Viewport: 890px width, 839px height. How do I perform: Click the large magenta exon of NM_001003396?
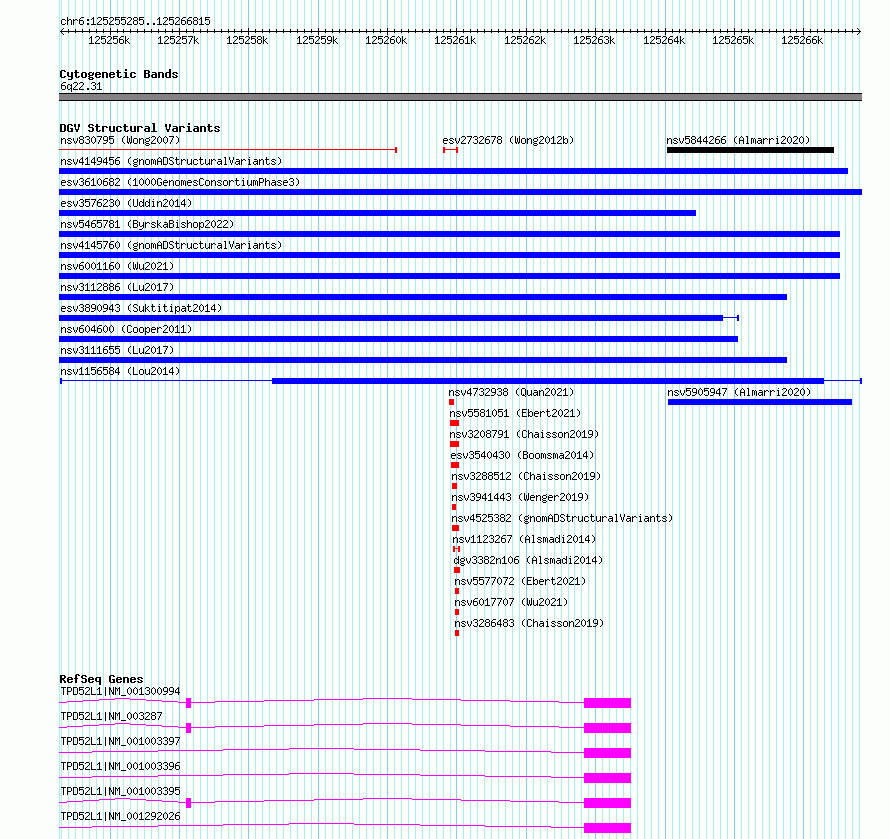[607, 778]
